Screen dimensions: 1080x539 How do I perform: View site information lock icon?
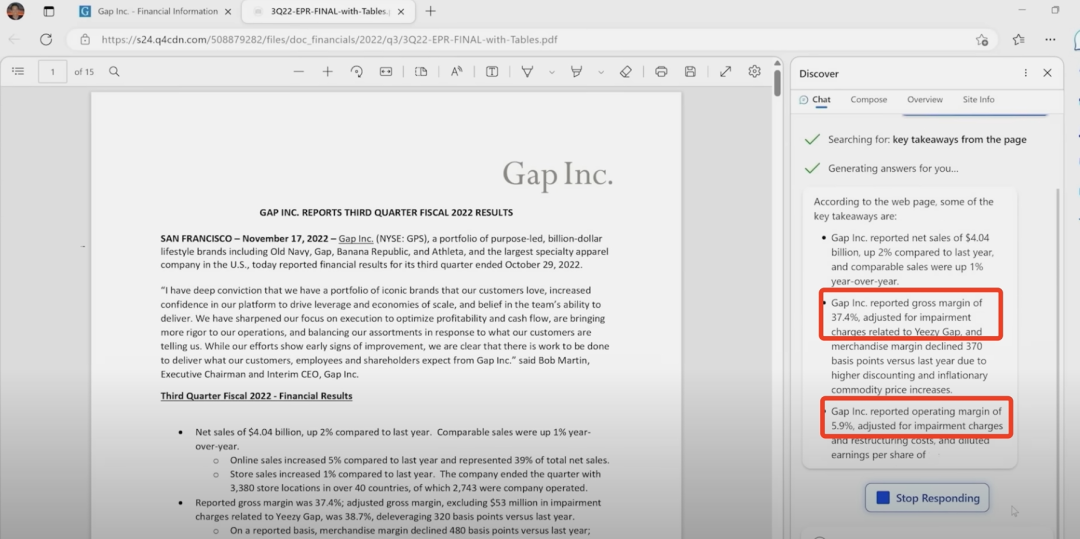click(85, 39)
